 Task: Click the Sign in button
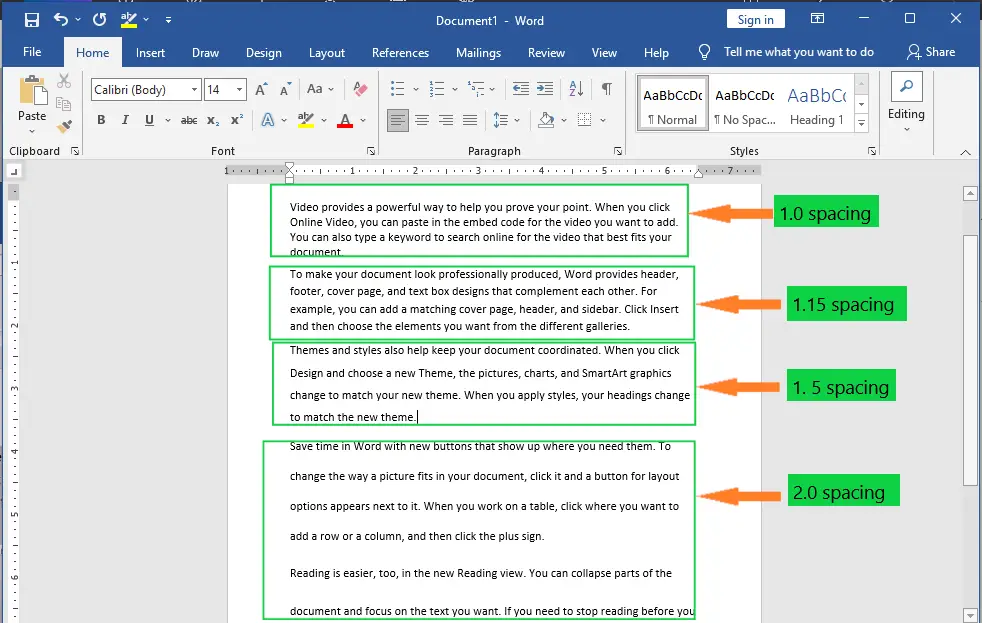(755, 19)
